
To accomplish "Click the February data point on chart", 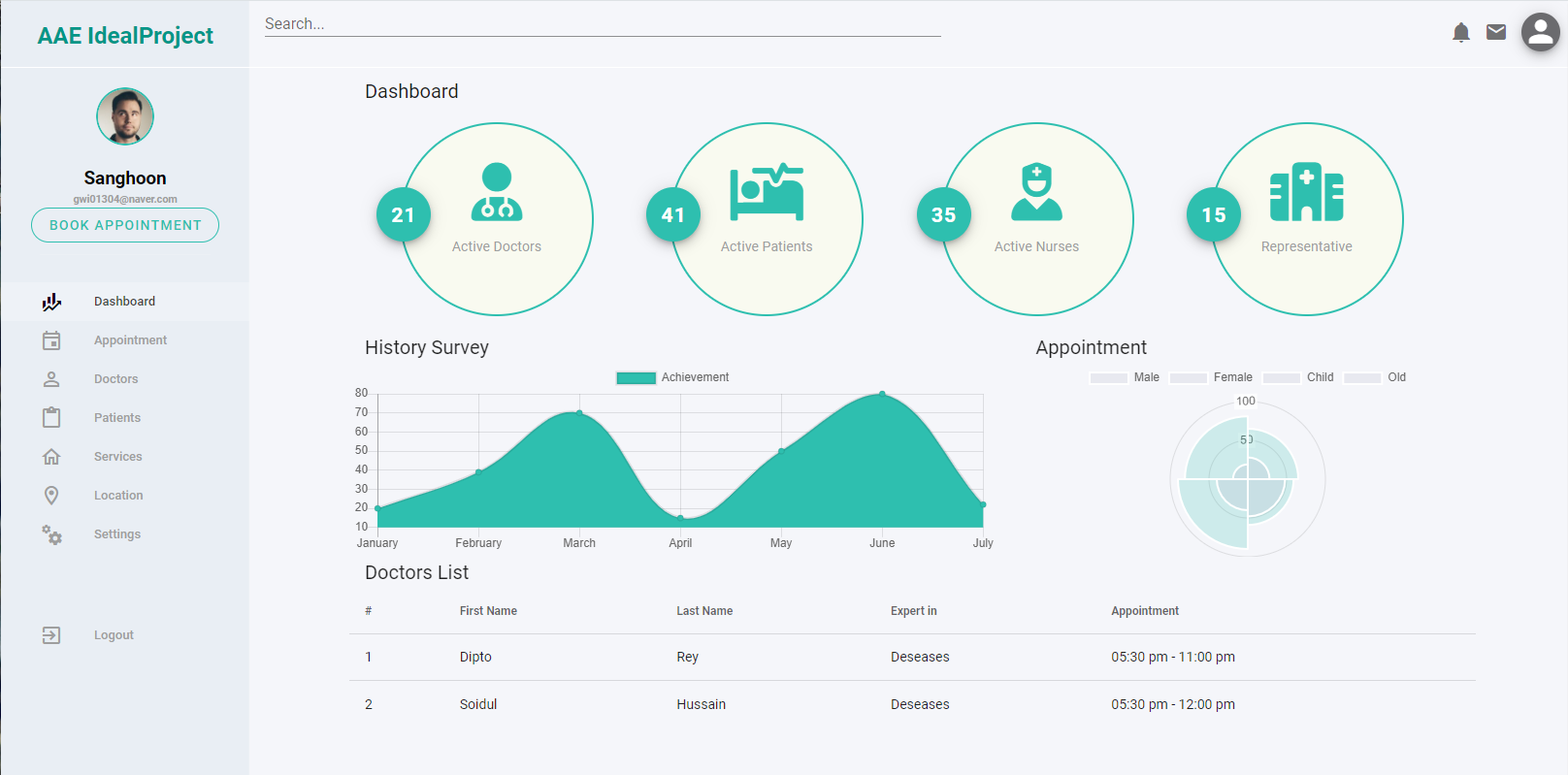I will coord(478,472).
